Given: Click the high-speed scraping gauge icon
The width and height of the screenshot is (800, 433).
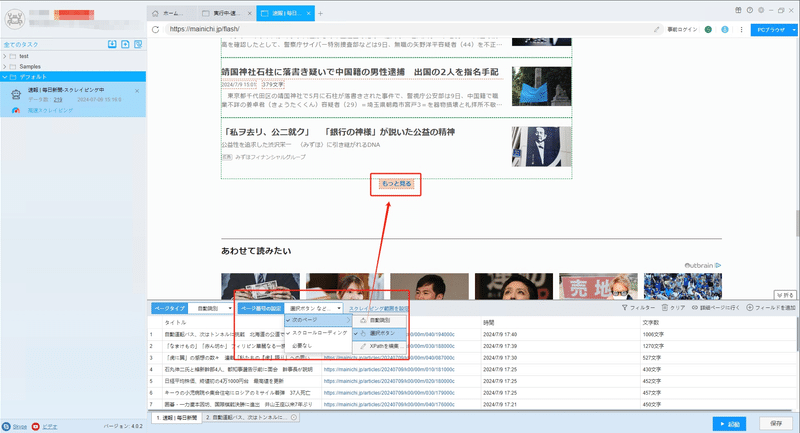Looking at the screenshot, I should click(x=16, y=110).
